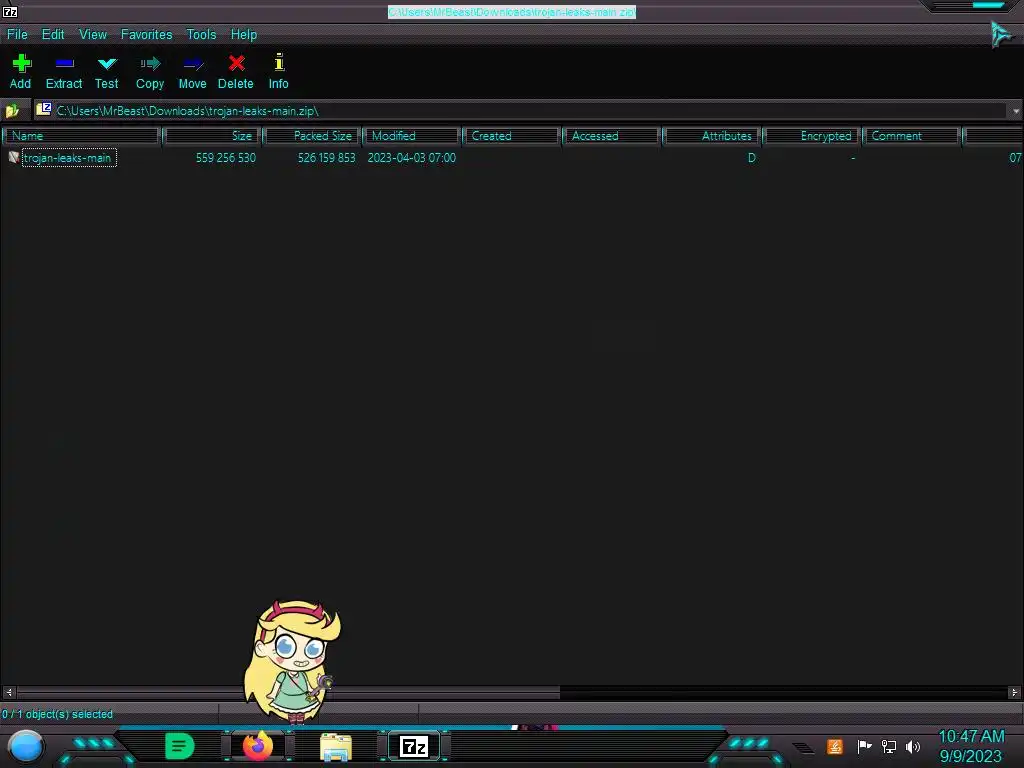Click the Star Butterfly desktop mascot
This screenshot has height=768, width=1024.
tap(292, 661)
